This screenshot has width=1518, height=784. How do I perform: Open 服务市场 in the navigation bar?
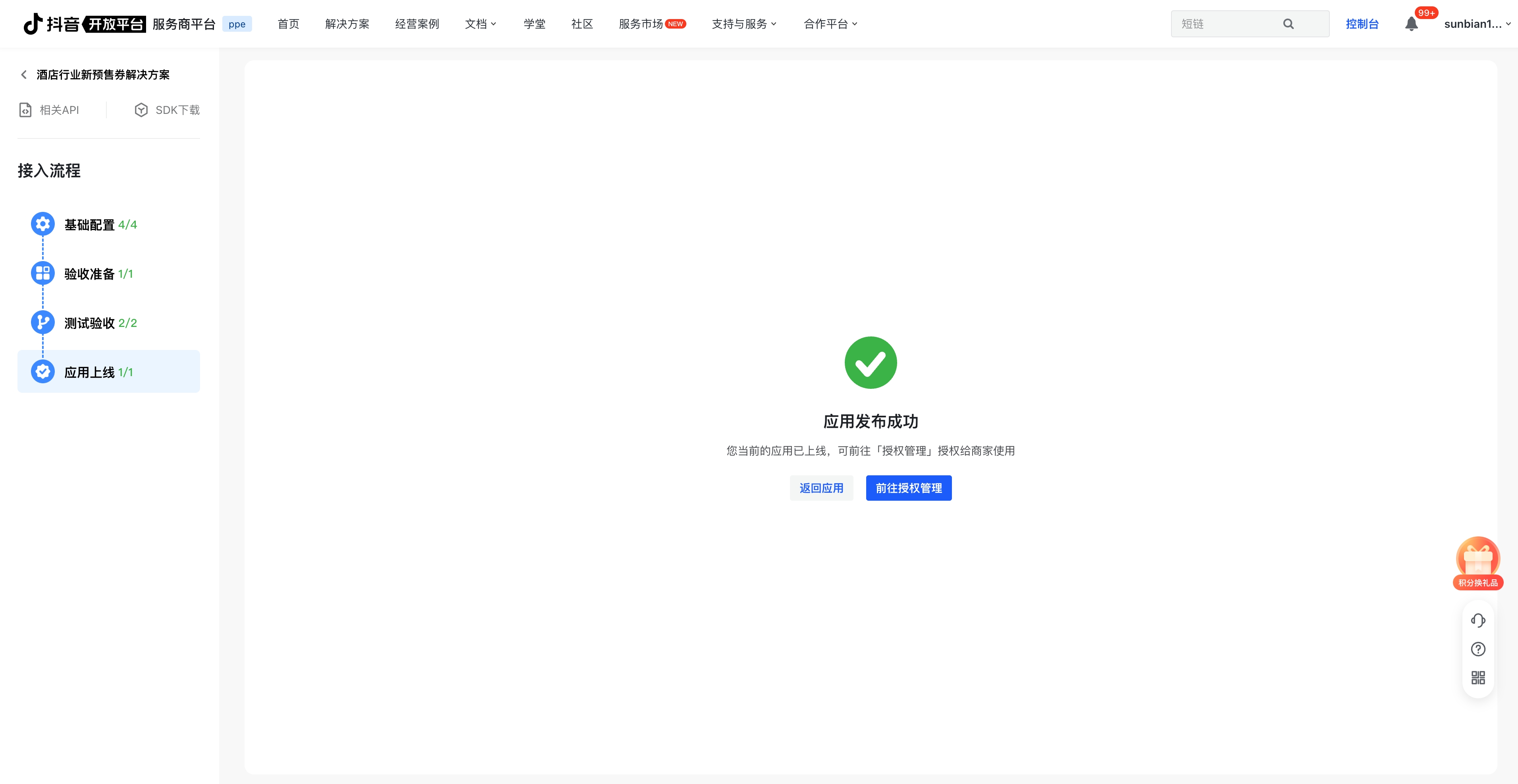click(x=641, y=24)
